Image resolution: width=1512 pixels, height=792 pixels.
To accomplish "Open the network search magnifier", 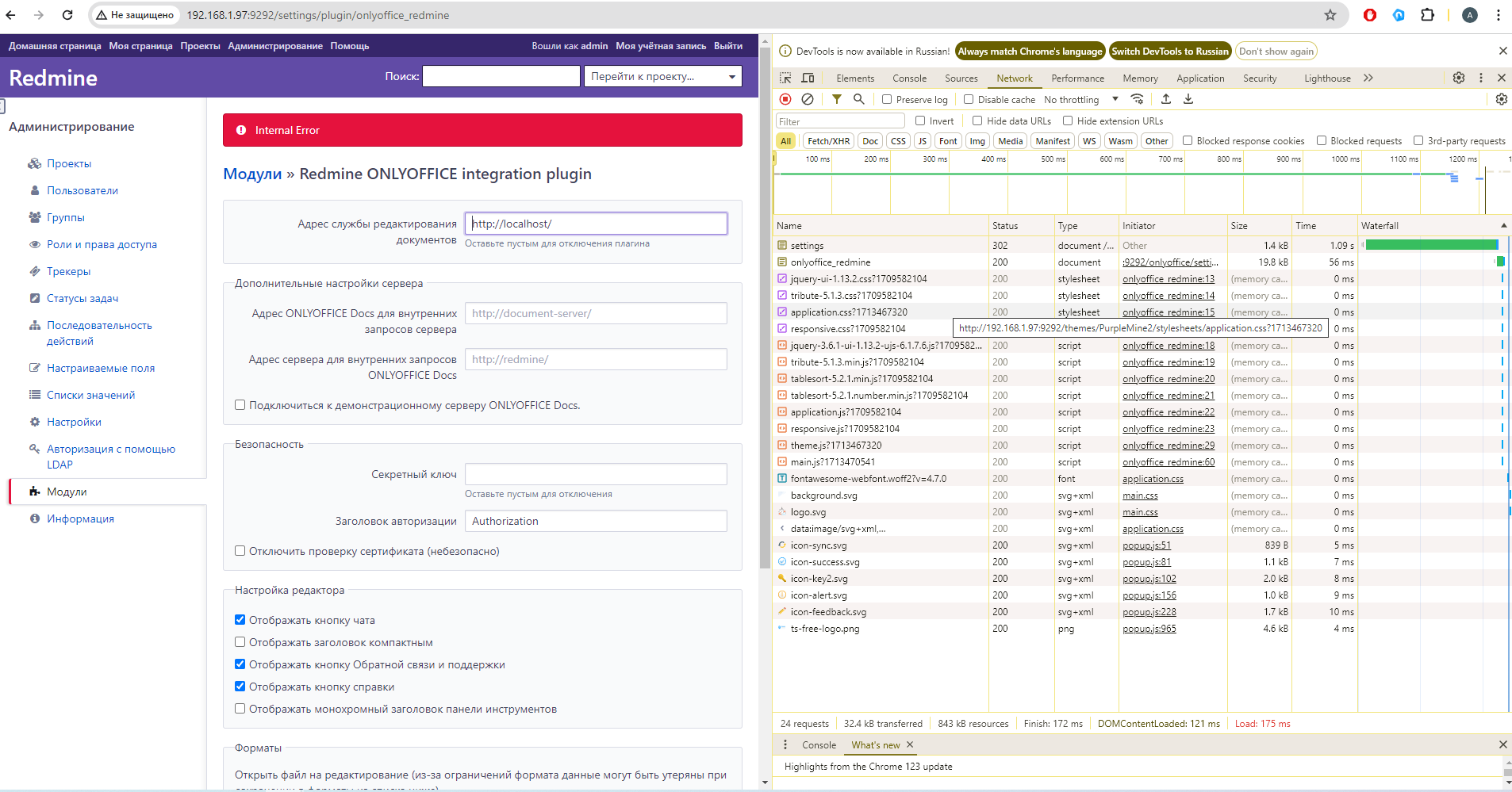I will coord(858,99).
